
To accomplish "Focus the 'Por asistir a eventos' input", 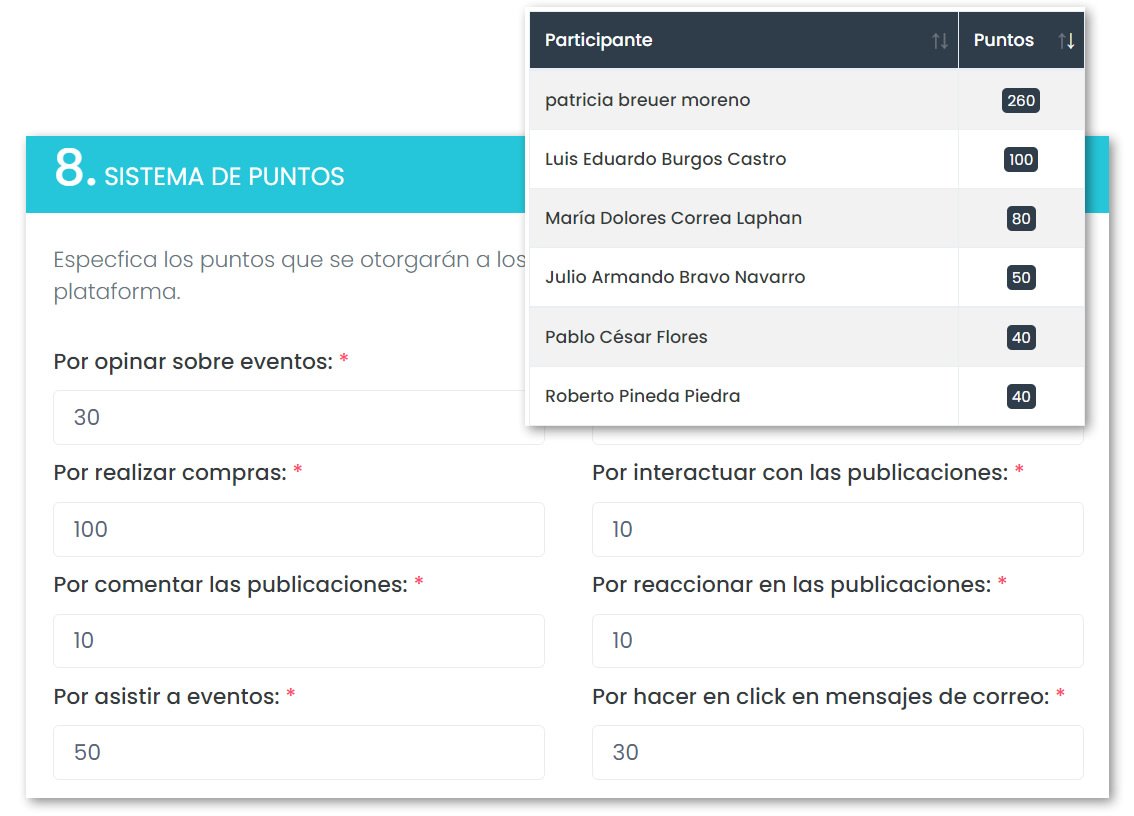I will tap(298, 752).
